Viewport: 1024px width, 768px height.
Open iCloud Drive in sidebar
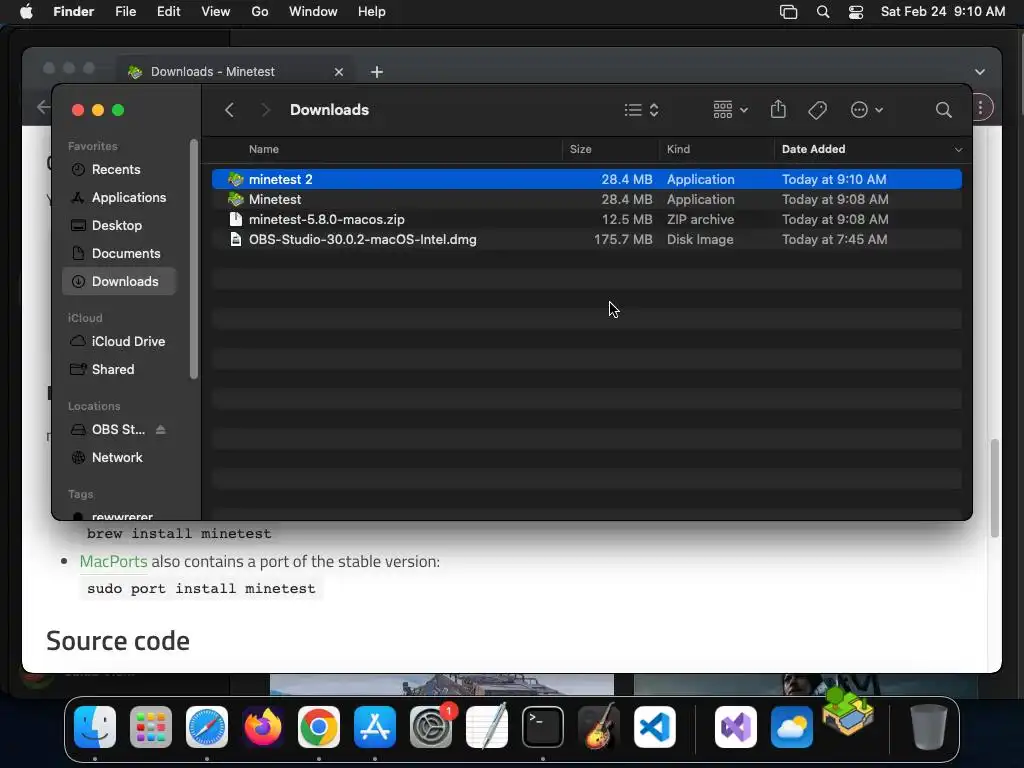[119, 342]
